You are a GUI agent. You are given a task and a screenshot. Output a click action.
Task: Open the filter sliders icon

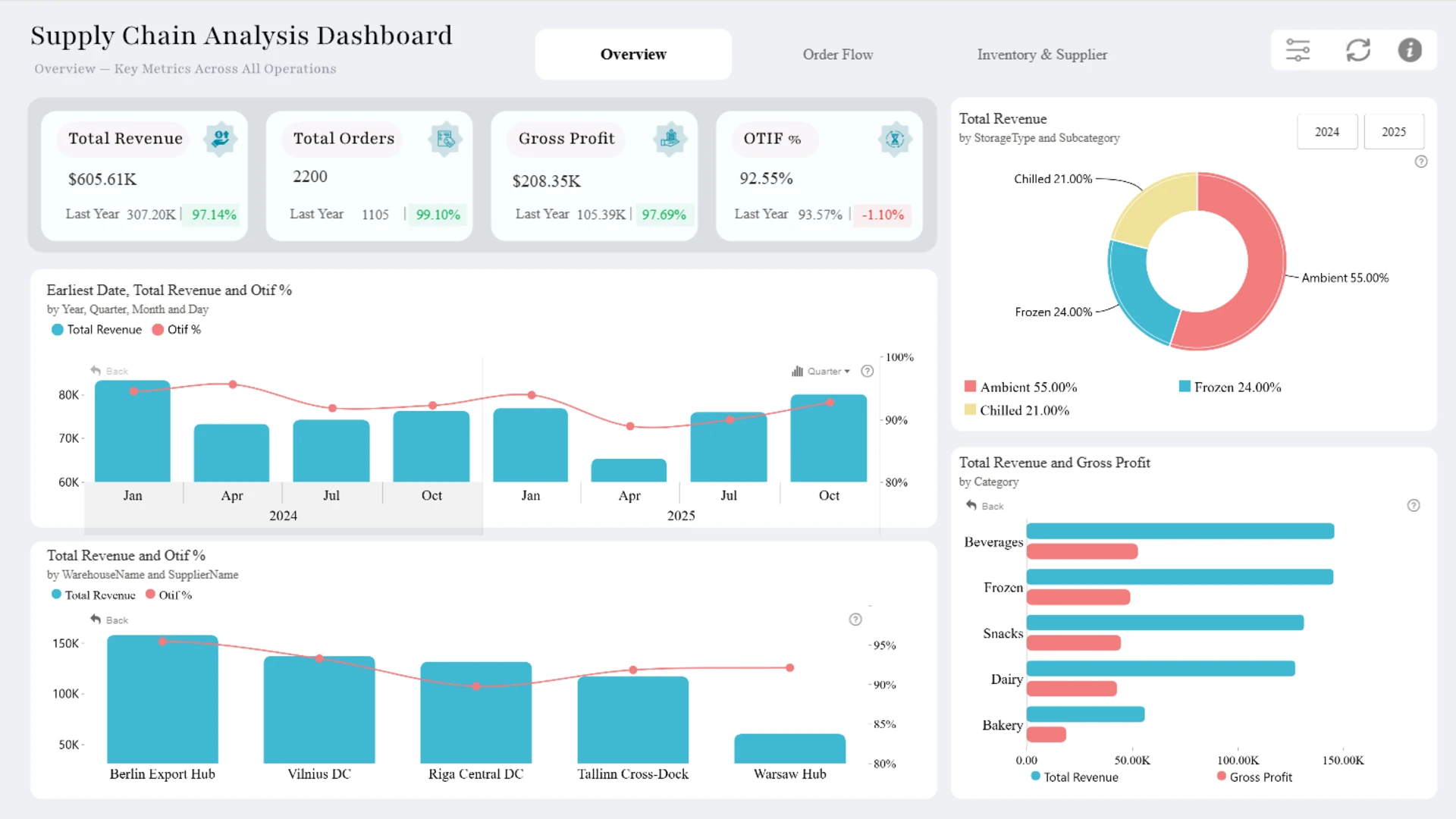pyautogui.click(x=1298, y=50)
